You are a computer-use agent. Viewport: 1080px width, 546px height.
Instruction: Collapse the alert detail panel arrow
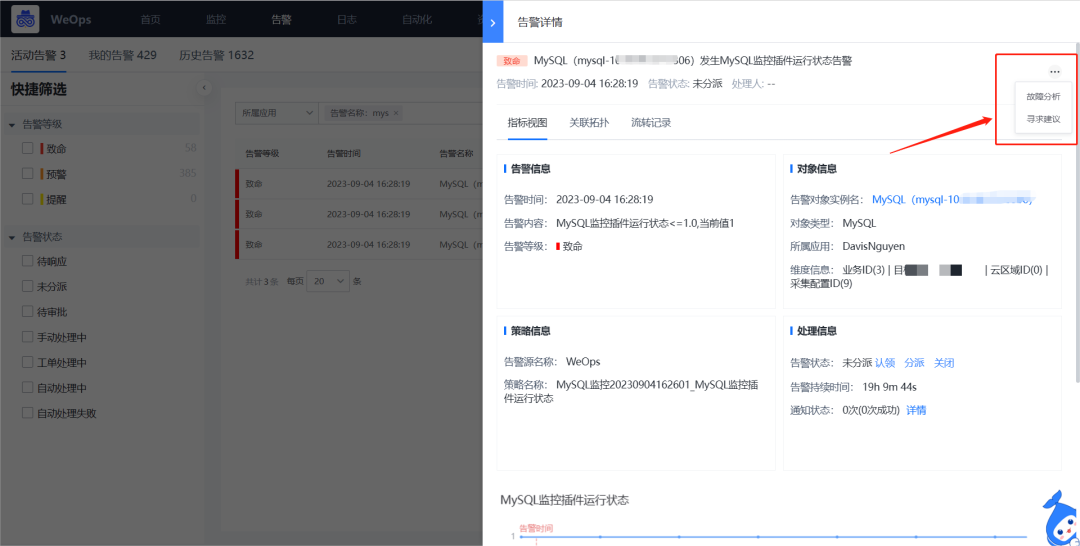tap(492, 22)
